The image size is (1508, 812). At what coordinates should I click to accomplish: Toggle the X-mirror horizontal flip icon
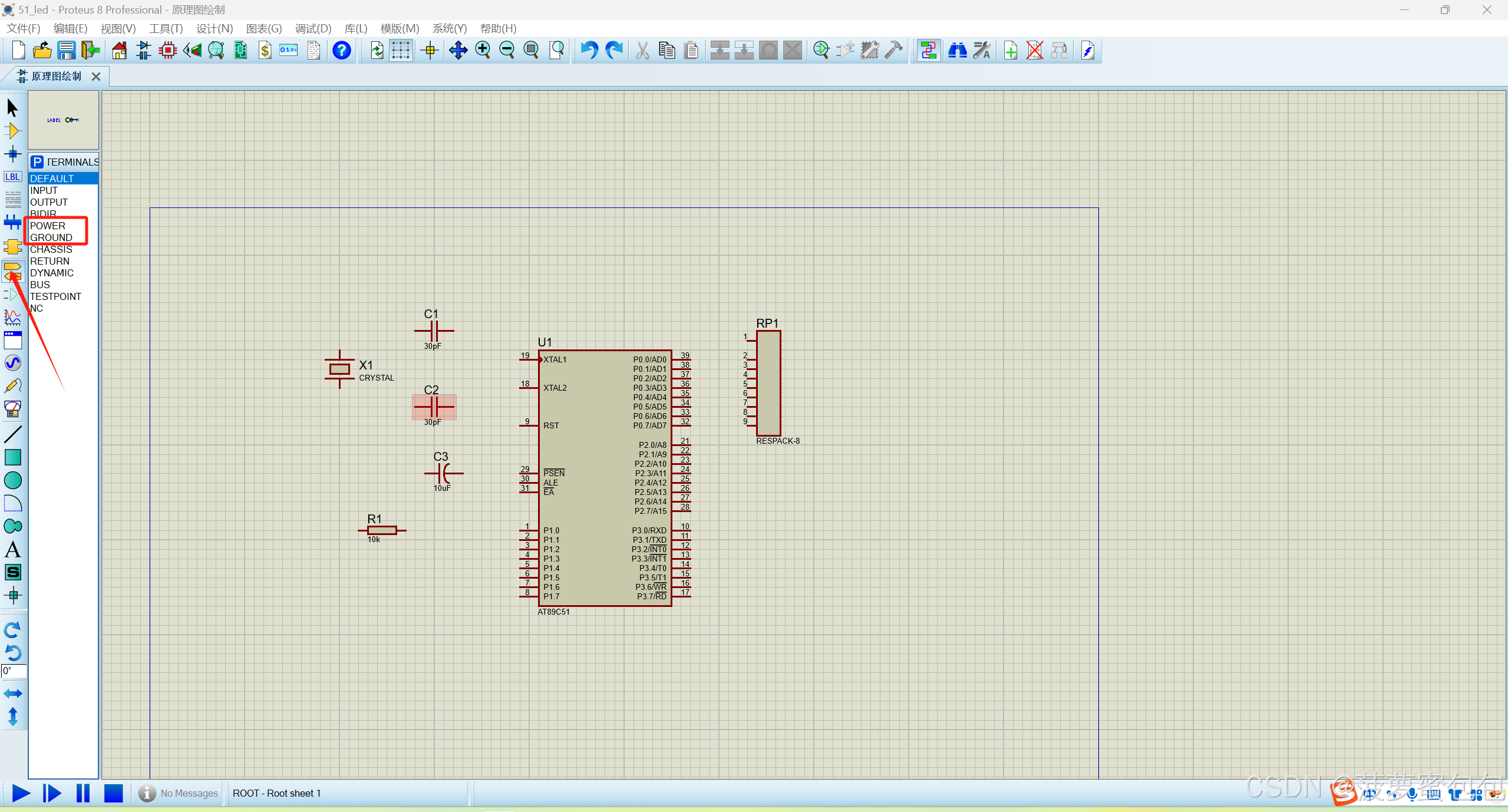pyautogui.click(x=12, y=694)
